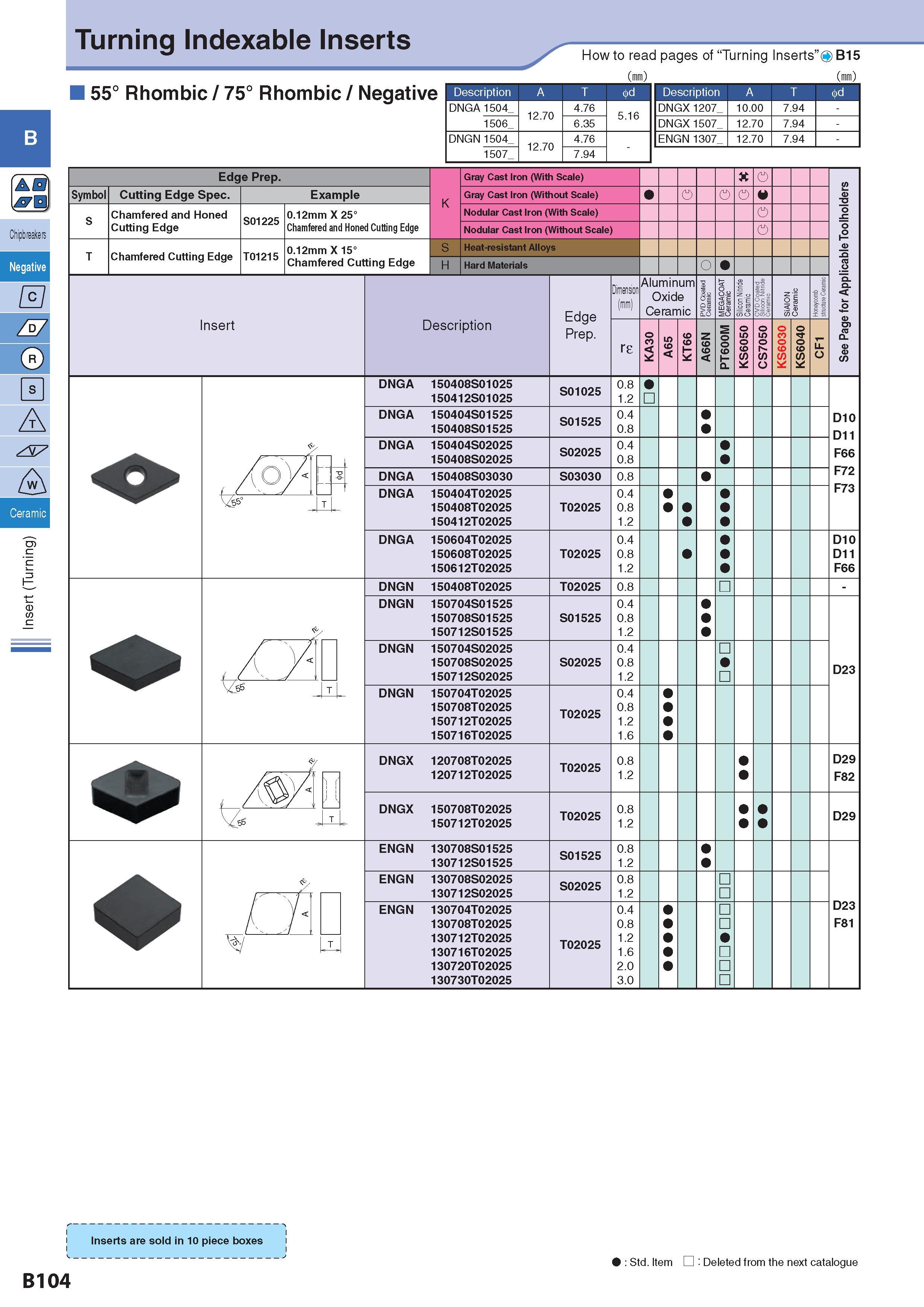Click the DNGX dimpled insert photo
This screenshot has height=1307, width=924.
[136, 792]
